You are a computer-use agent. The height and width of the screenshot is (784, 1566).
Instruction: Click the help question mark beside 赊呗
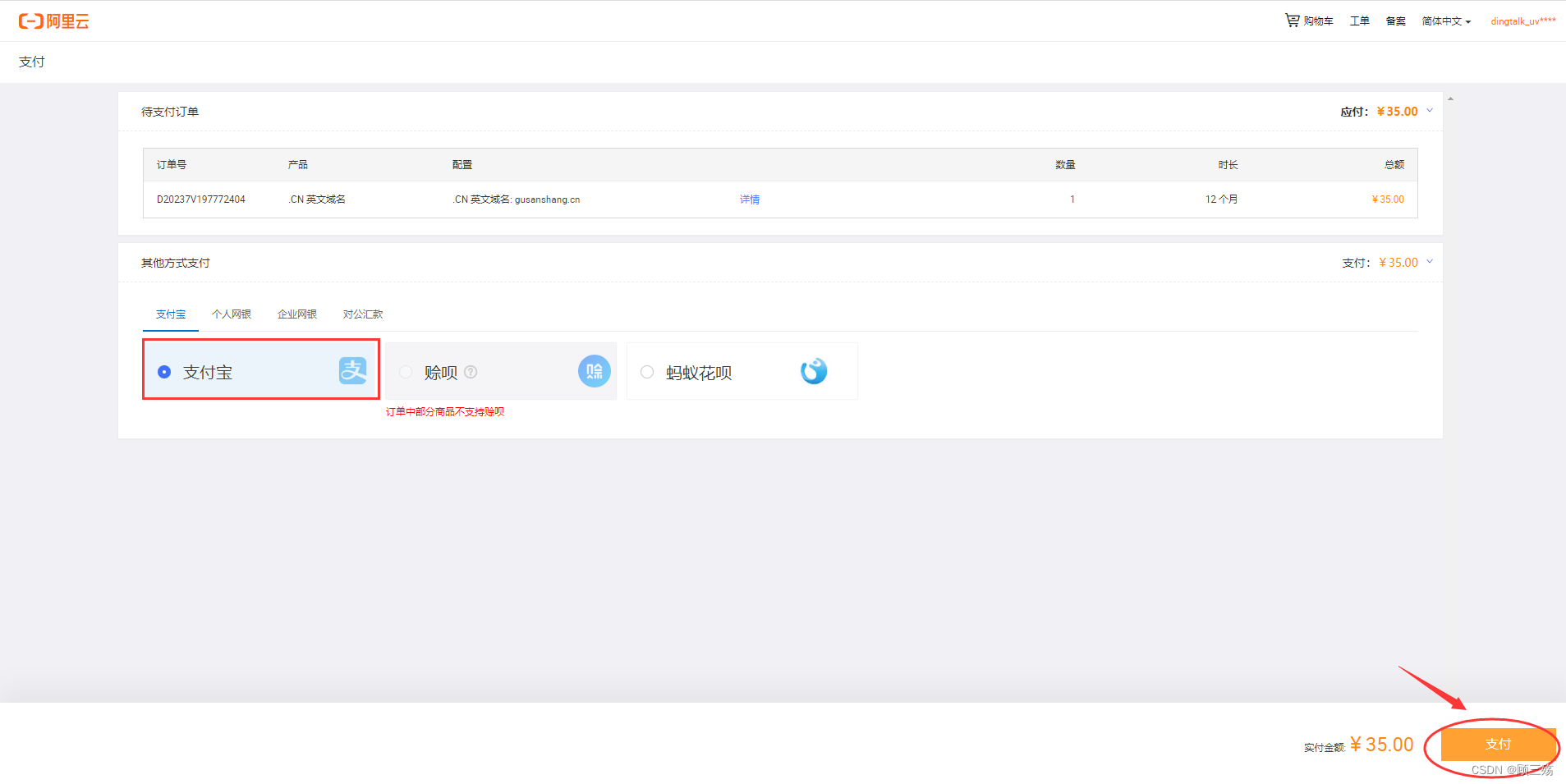(471, 372)
